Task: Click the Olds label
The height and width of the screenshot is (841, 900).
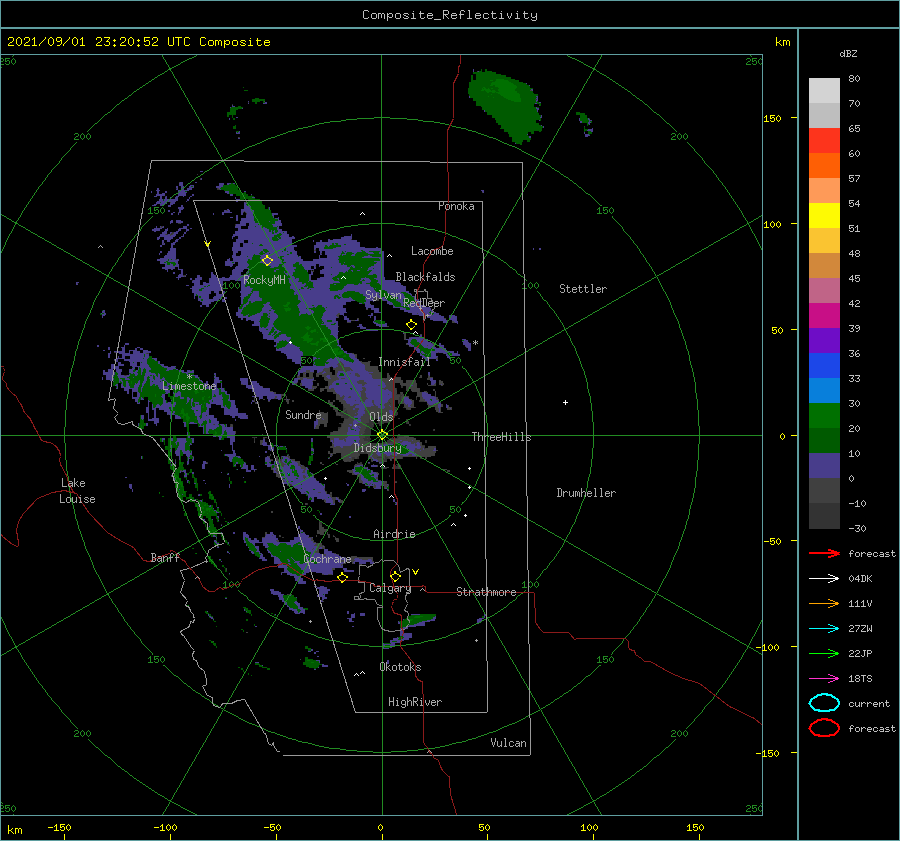Action: click(381, 417)
